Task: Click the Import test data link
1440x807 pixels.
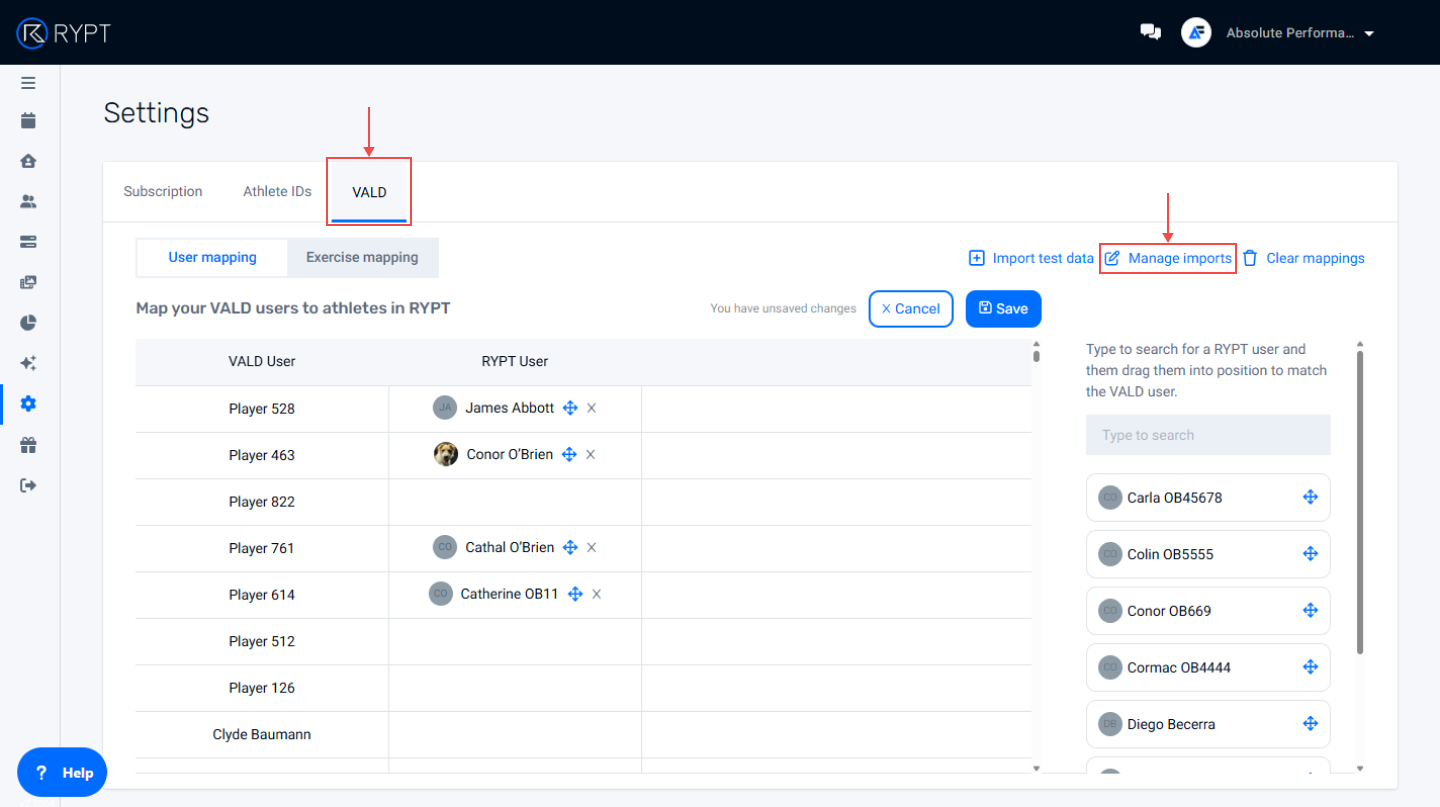Action: pyautogui.click(x=1031, y=258)
